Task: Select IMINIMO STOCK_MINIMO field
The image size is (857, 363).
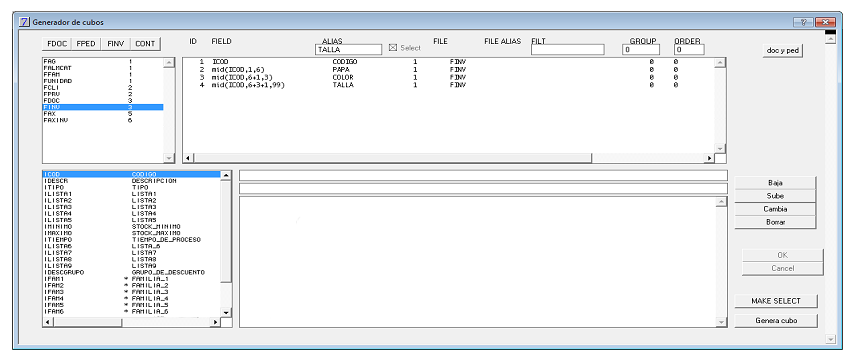Action: point(131,226)
